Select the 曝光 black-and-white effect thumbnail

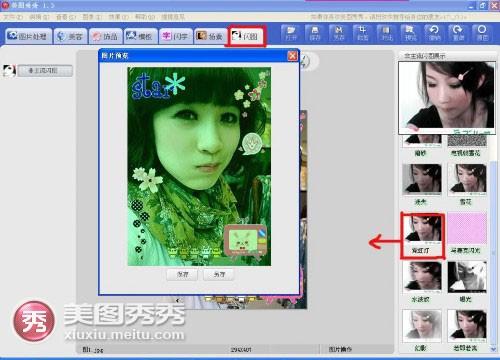pos(467,277)
